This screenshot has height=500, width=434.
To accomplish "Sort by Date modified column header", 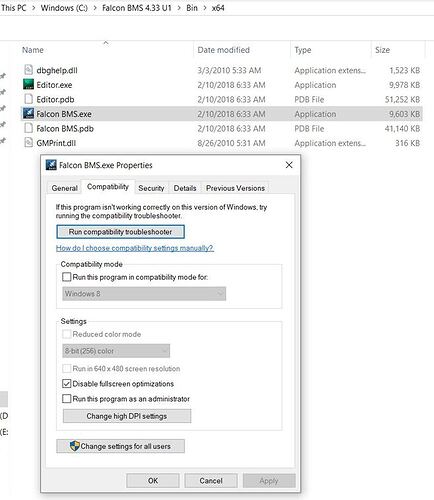I will pyautogui.click(x=223, y=50).
